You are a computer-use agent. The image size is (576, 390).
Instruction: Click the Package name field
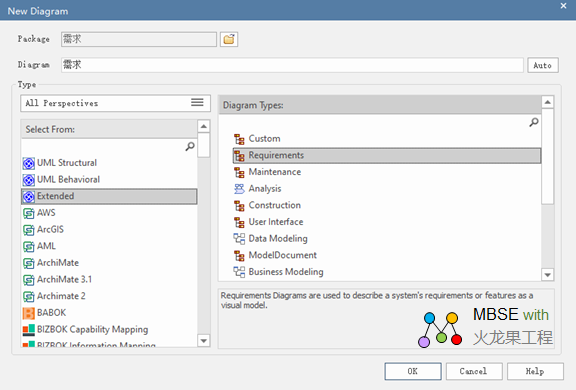click(139, 39)
